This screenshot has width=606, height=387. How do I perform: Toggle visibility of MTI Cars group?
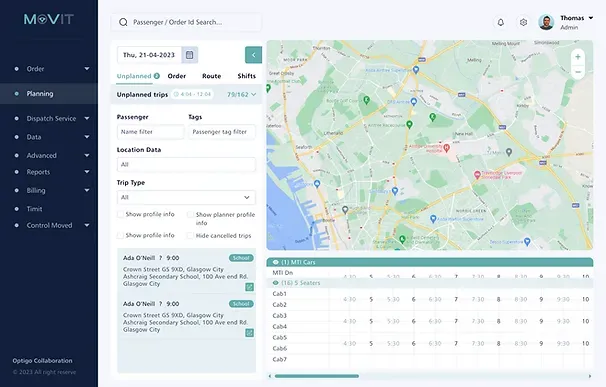click(x=276, y=262)
